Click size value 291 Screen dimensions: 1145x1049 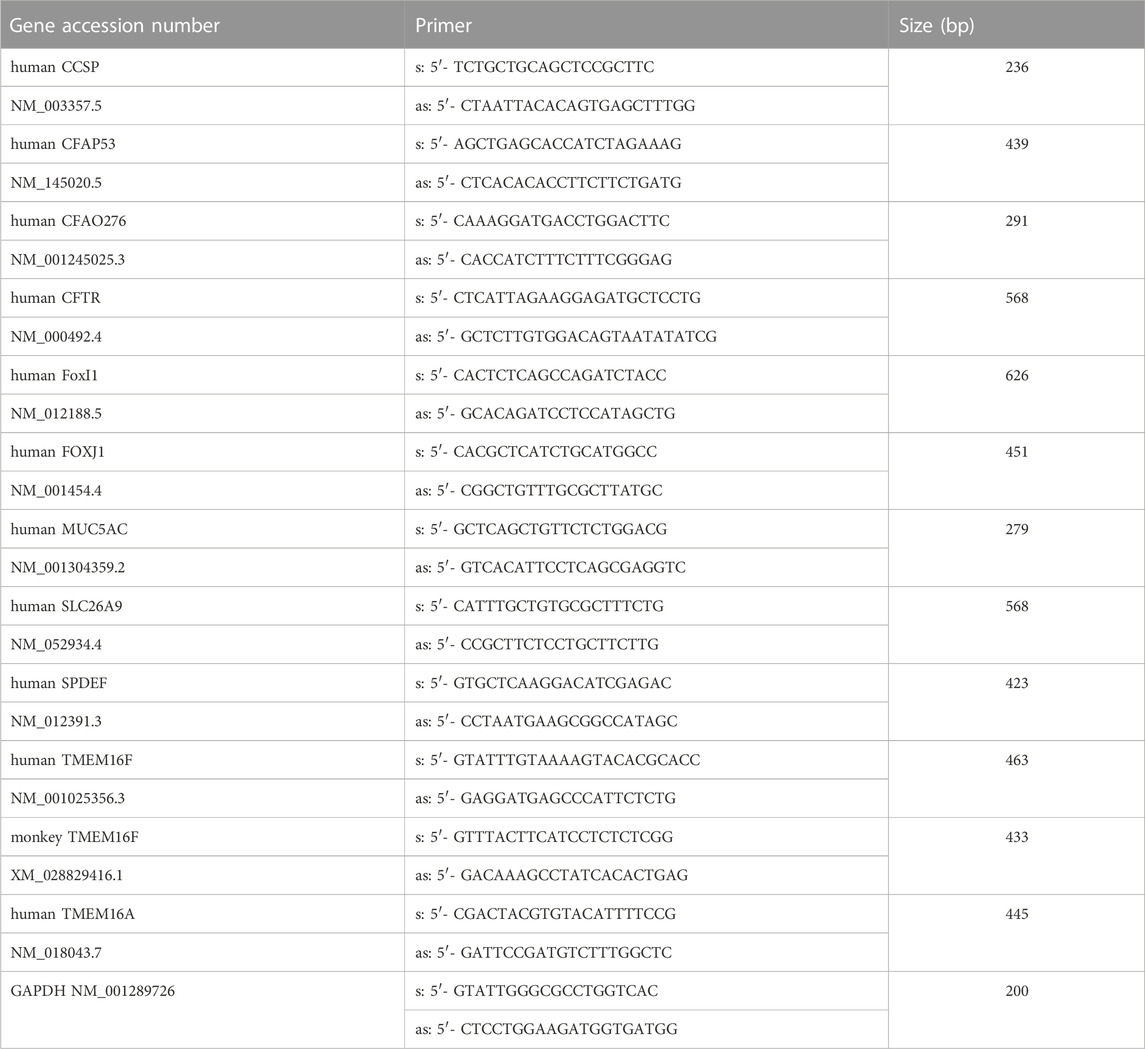[1016, 221]
